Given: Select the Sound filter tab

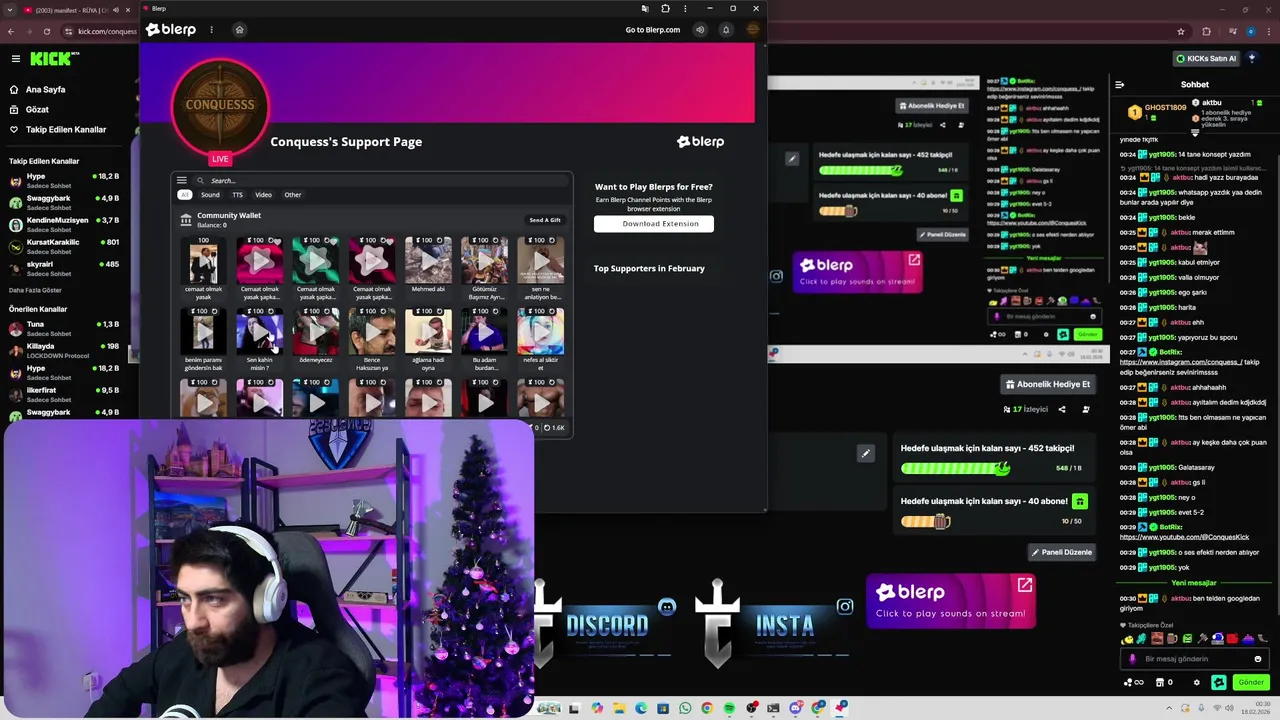Looking at the screenshot, I should [210, 195].
